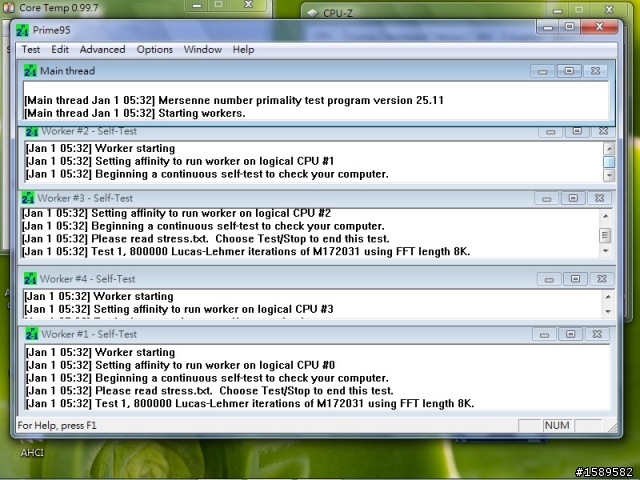Image resolution: width=640 pixels, height=480 pixels.
Task: Click NUM indicator in status bar
Action: point(557,425)
